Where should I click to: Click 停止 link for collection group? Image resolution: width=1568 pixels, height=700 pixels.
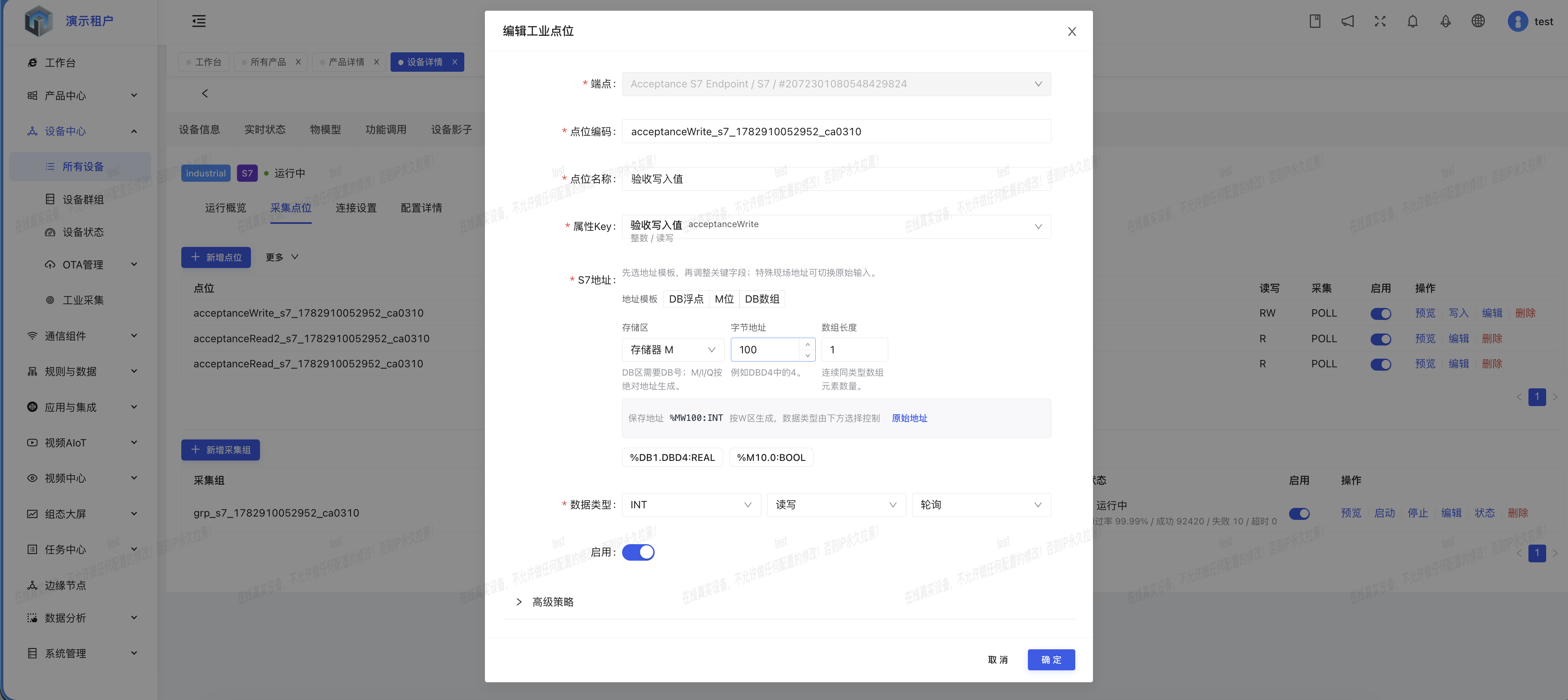coord(1418,513)
